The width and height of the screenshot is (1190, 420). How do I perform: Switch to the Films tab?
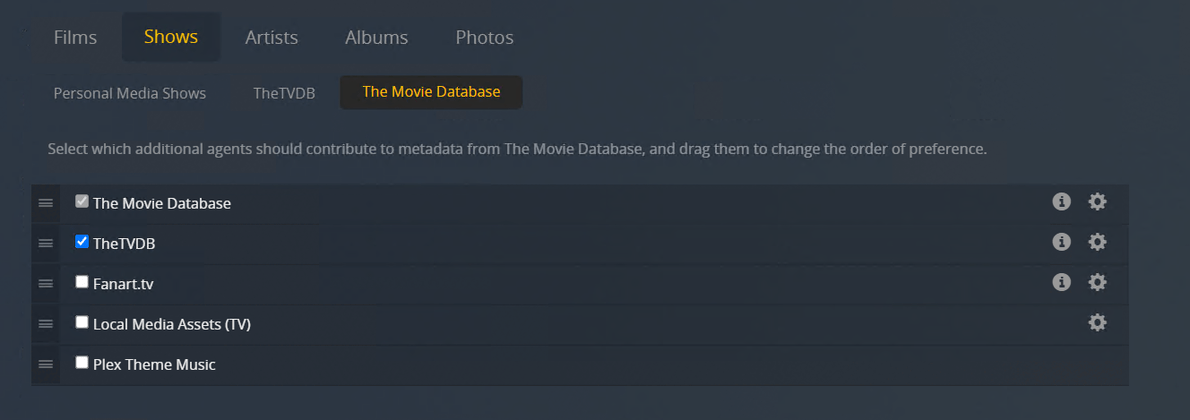[x=75, y=37]
